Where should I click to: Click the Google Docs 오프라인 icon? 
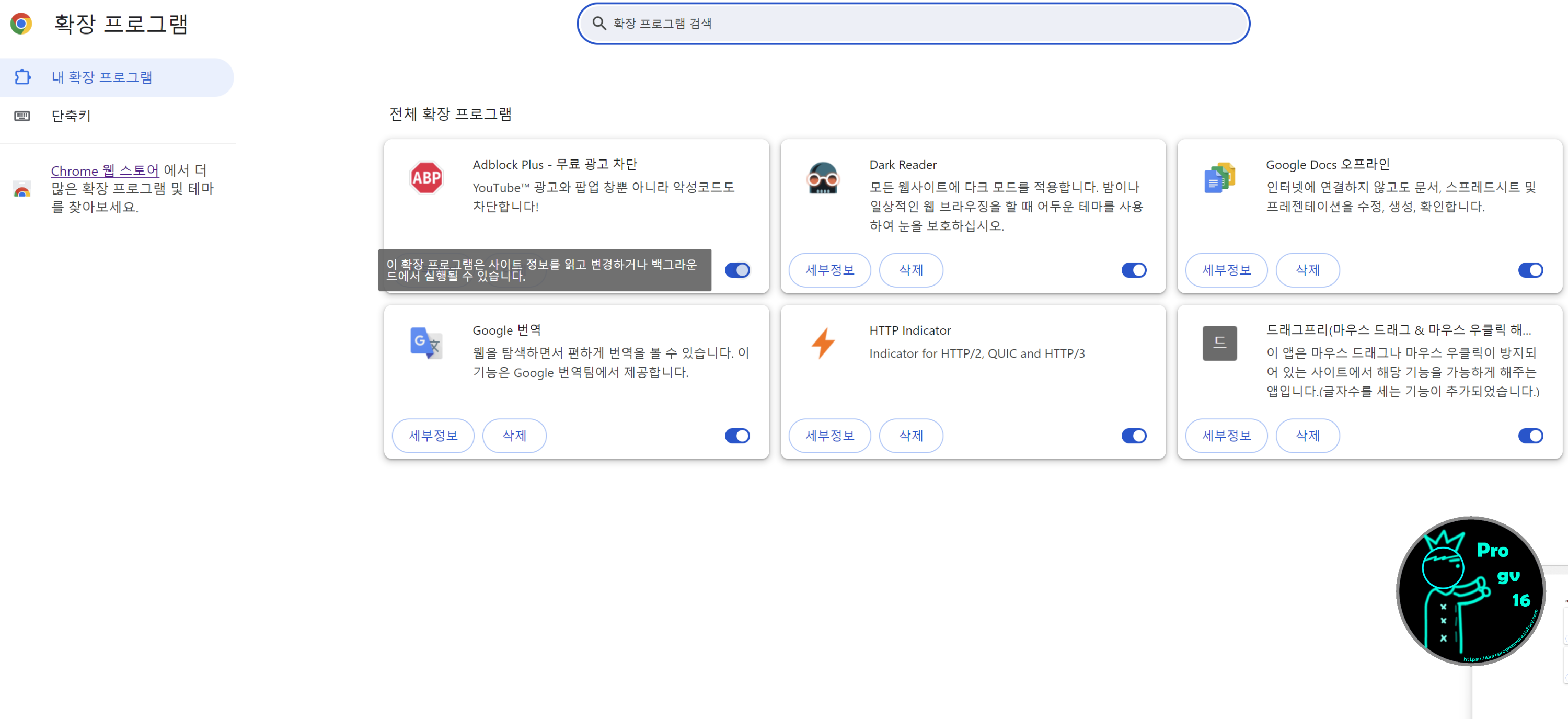(x=1219, y=178)
